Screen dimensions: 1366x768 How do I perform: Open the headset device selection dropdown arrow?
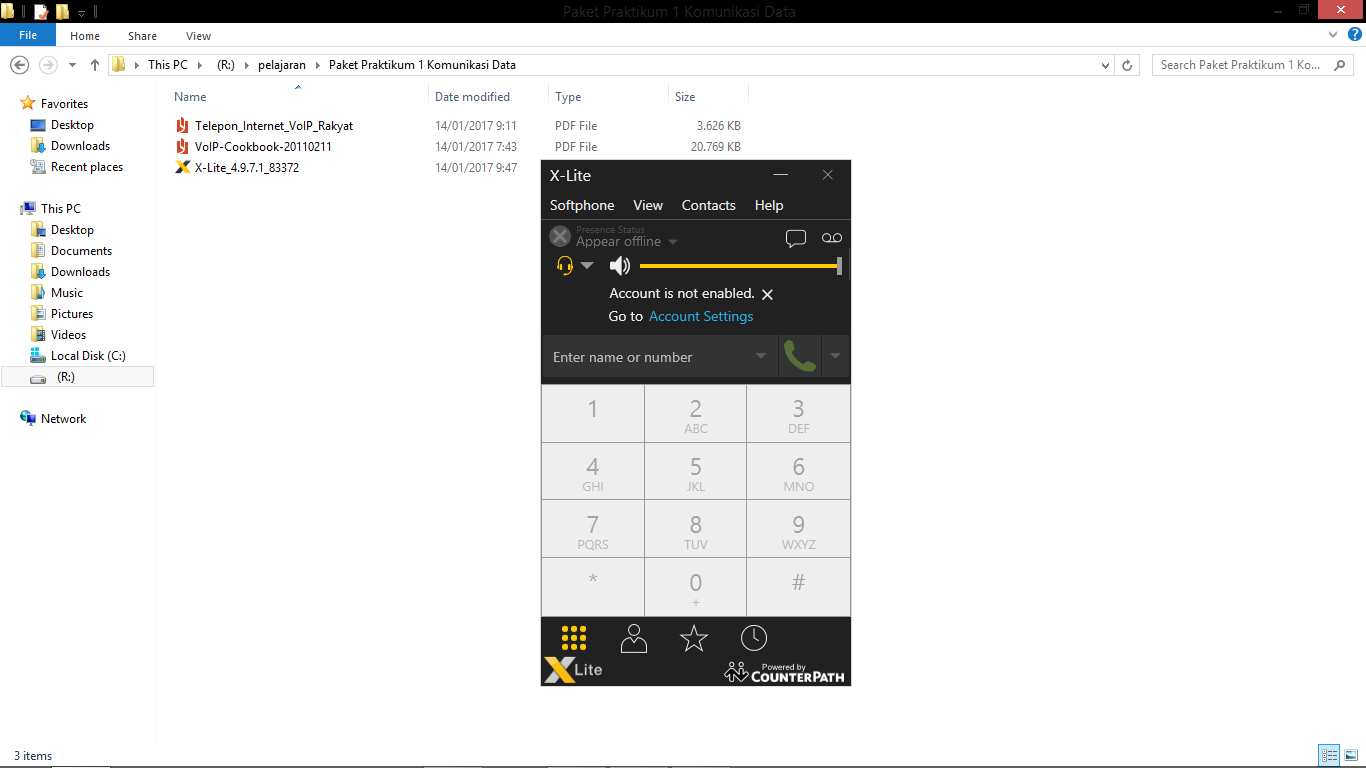click(x=585, y=265)
